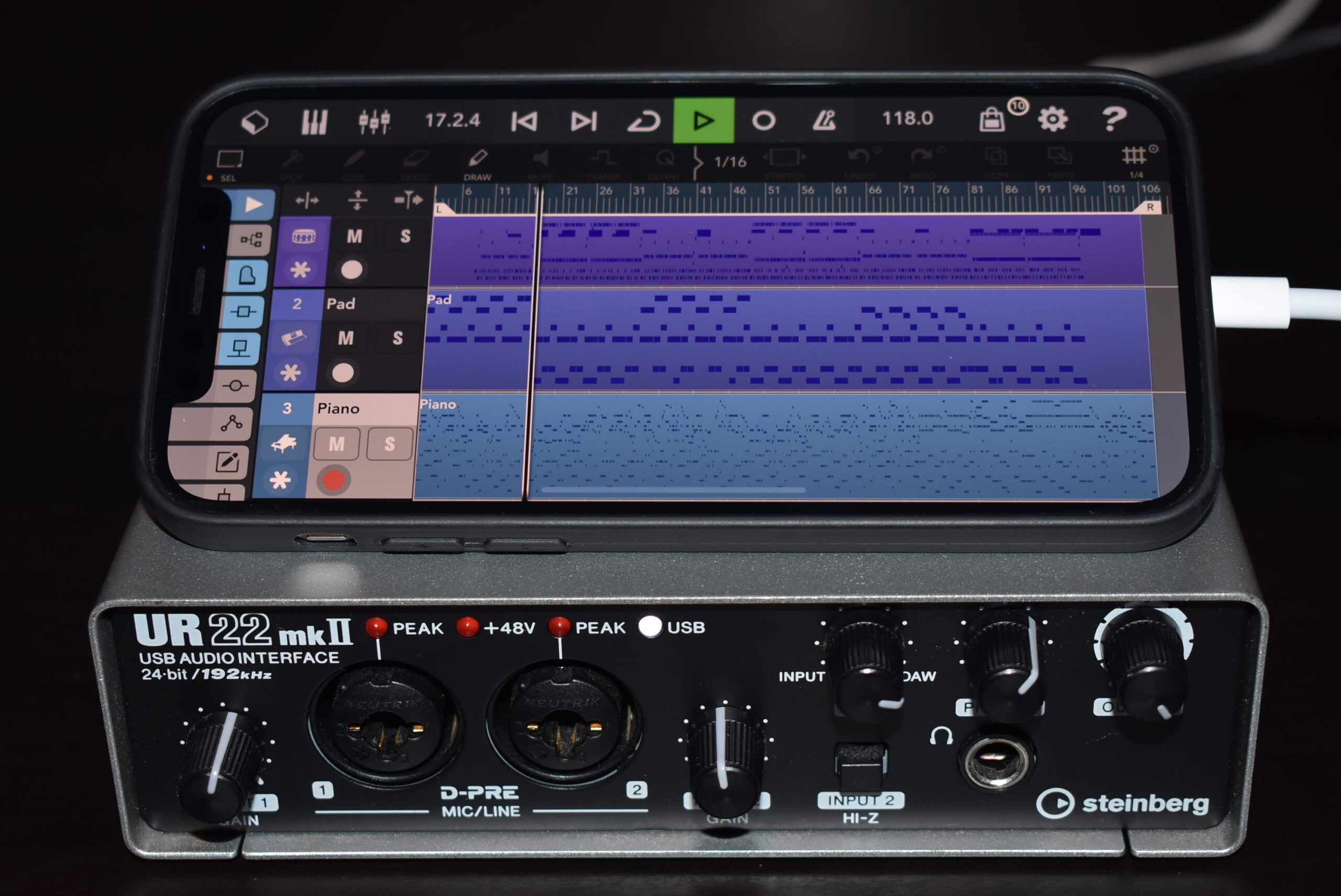Open the 1/16 quantize value dropdown

730,162
